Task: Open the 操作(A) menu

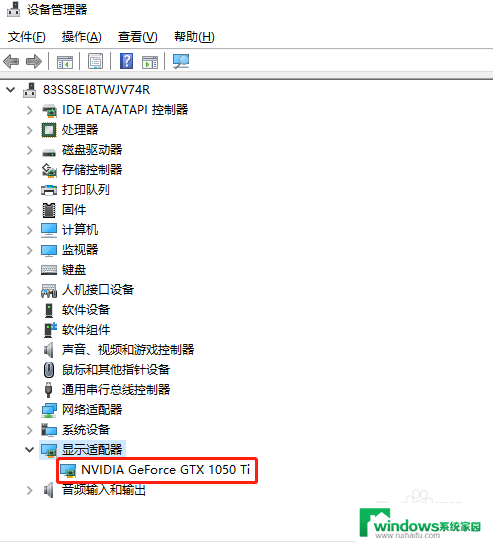Action: tap(82, 37)
